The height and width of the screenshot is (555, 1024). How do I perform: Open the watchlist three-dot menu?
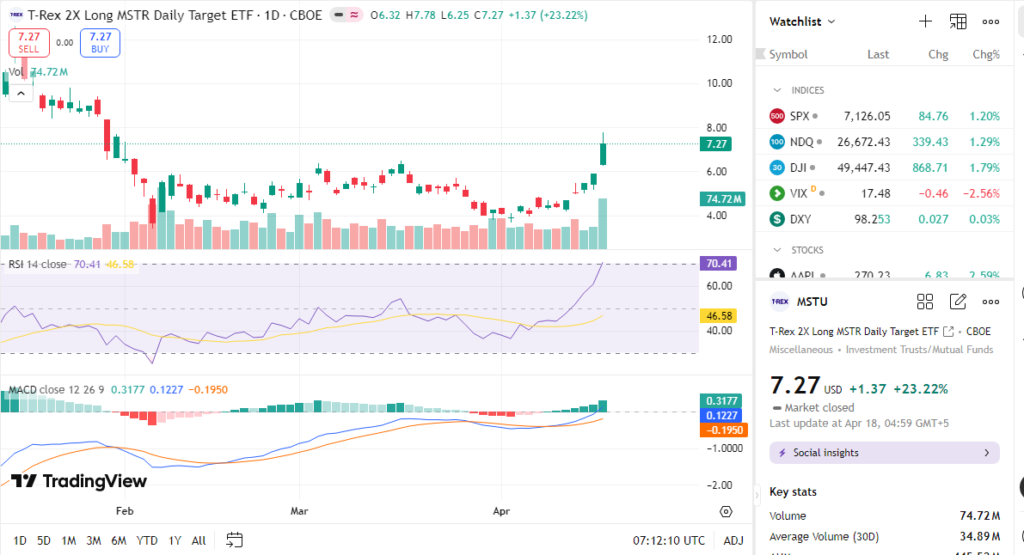click(991, 21)
